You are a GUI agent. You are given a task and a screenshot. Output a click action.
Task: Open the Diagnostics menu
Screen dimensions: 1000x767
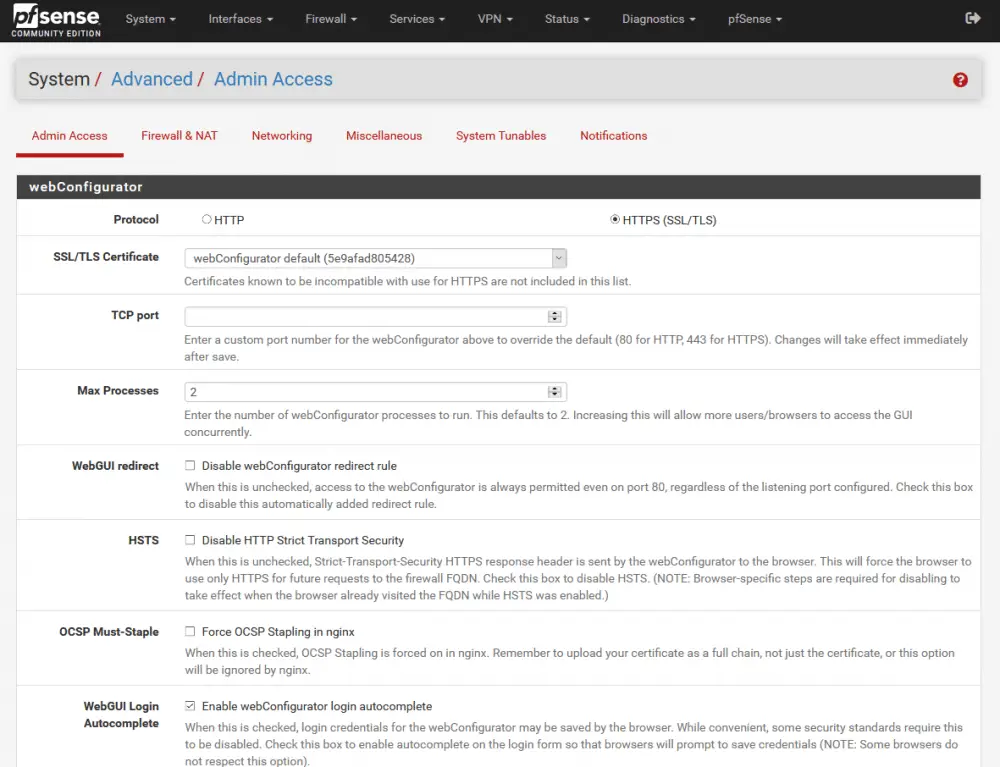(653, 18)
